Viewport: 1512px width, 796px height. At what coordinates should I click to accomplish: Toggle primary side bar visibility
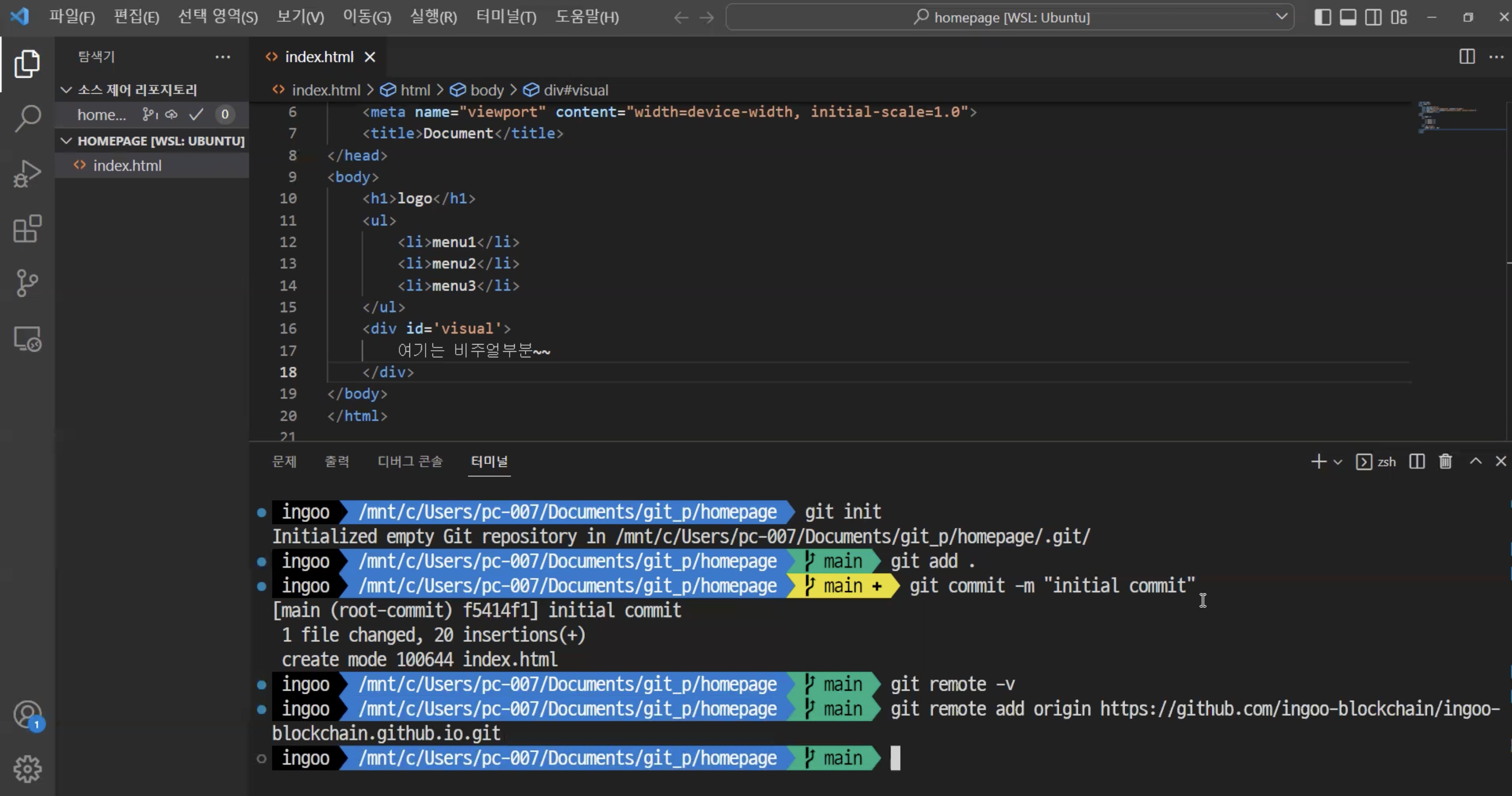1323,17
